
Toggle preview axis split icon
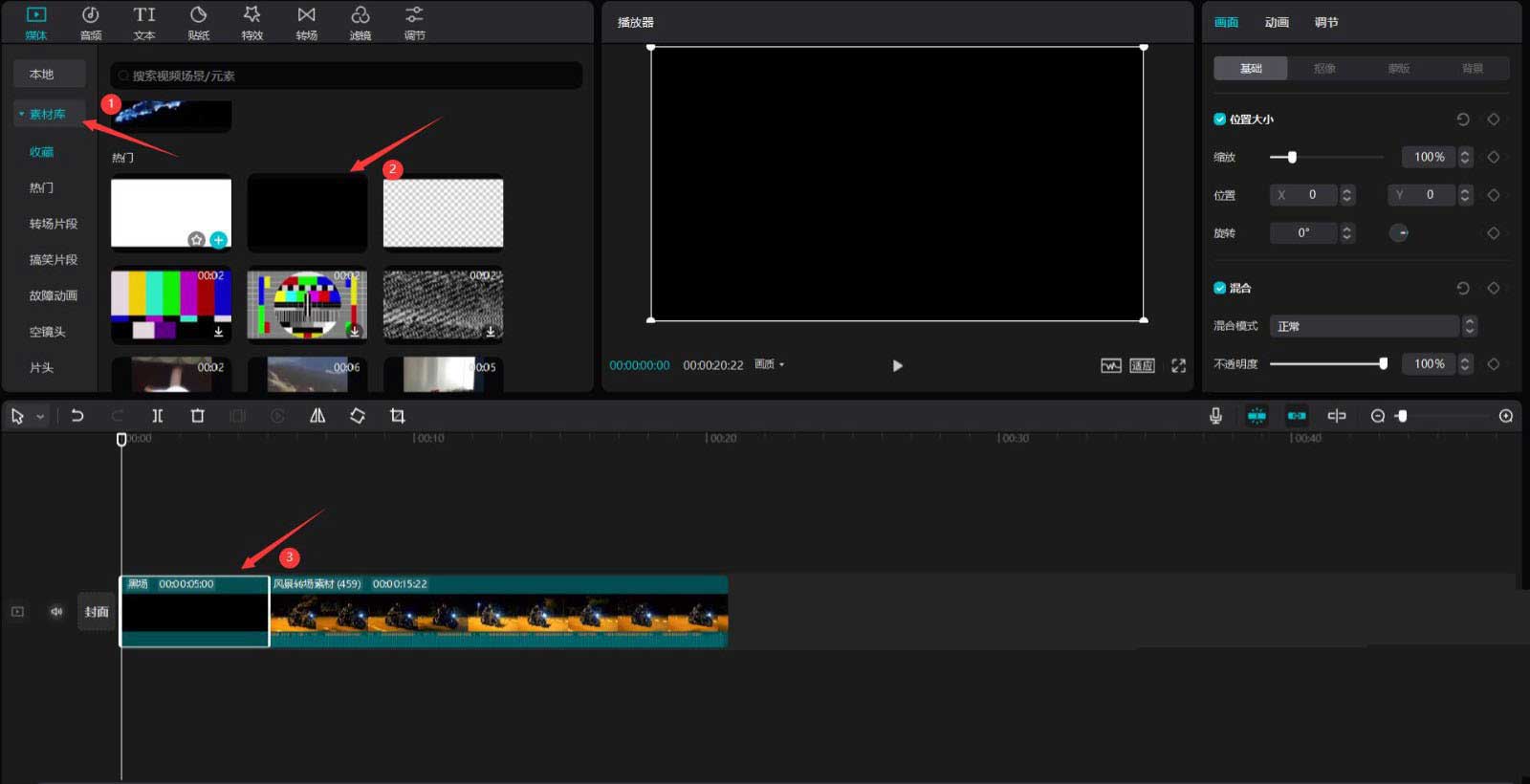pyautogui.click(x=1337, y=416)
